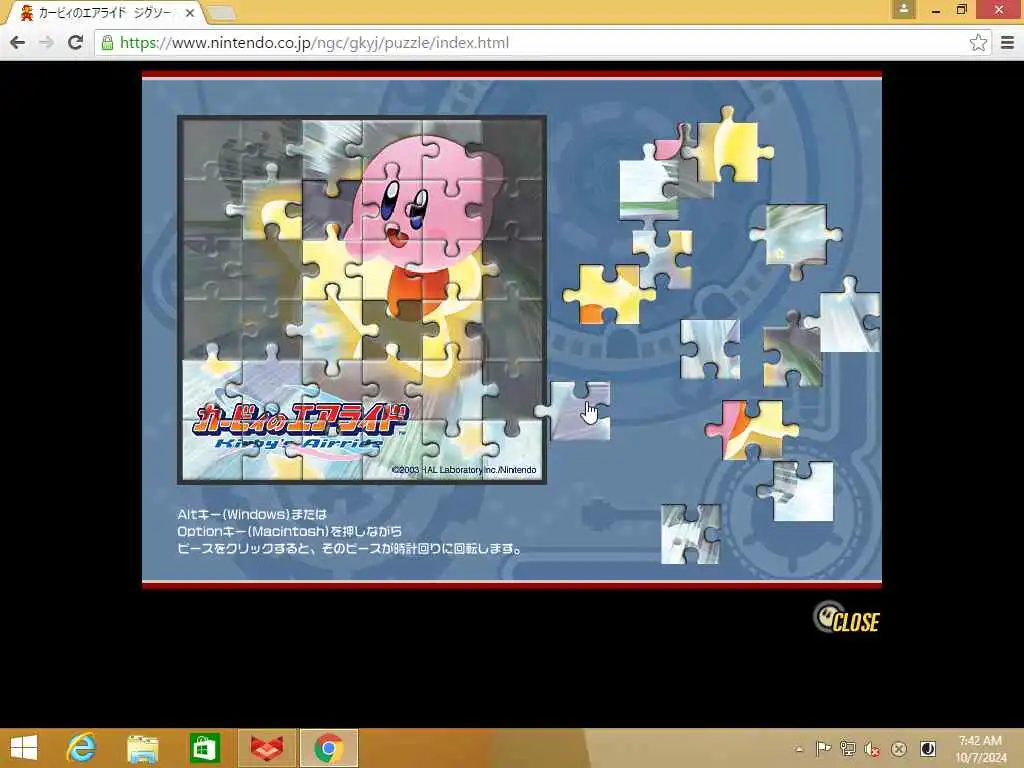The width and height of the screenshot is (1024, 768).
Task: Click the ©2003 HAL Laboratory copyright piece
Action: click(x=463, y=470)
